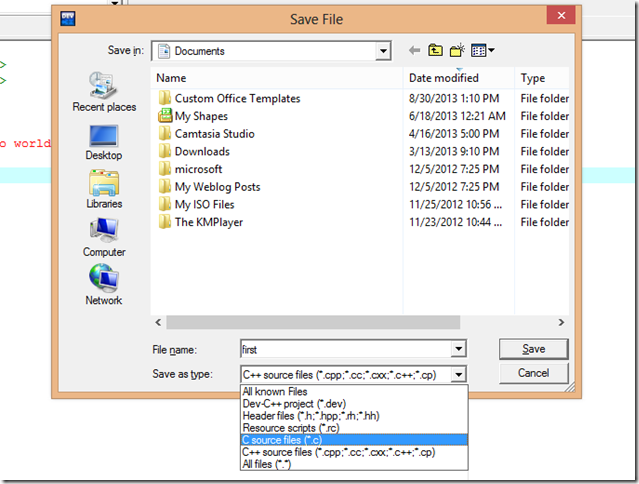
Task: Close the Save File dialog
Action: pyautogui.click(x=561, y=15)
